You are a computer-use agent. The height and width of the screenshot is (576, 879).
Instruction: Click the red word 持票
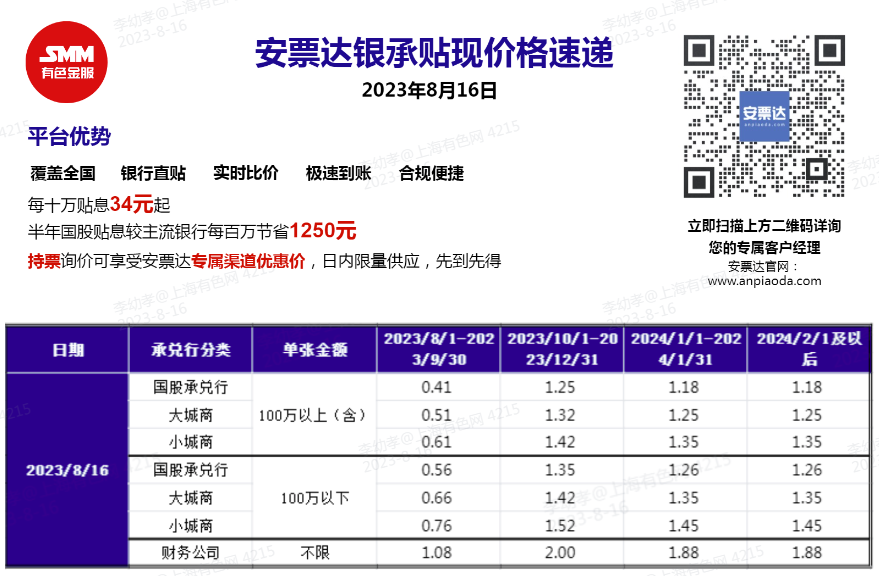44,261
